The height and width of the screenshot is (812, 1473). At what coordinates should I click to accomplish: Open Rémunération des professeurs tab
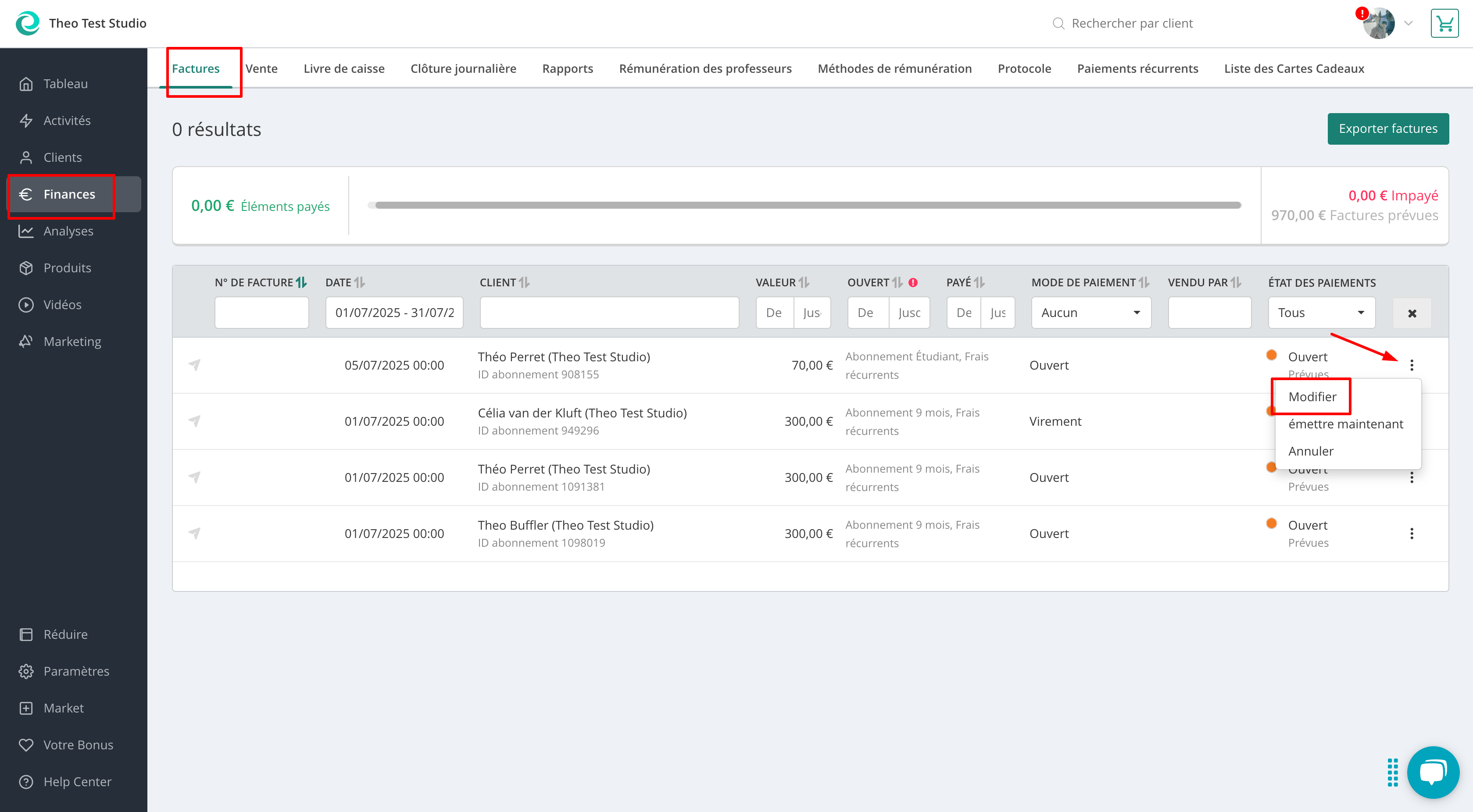[x=705, y=68]
